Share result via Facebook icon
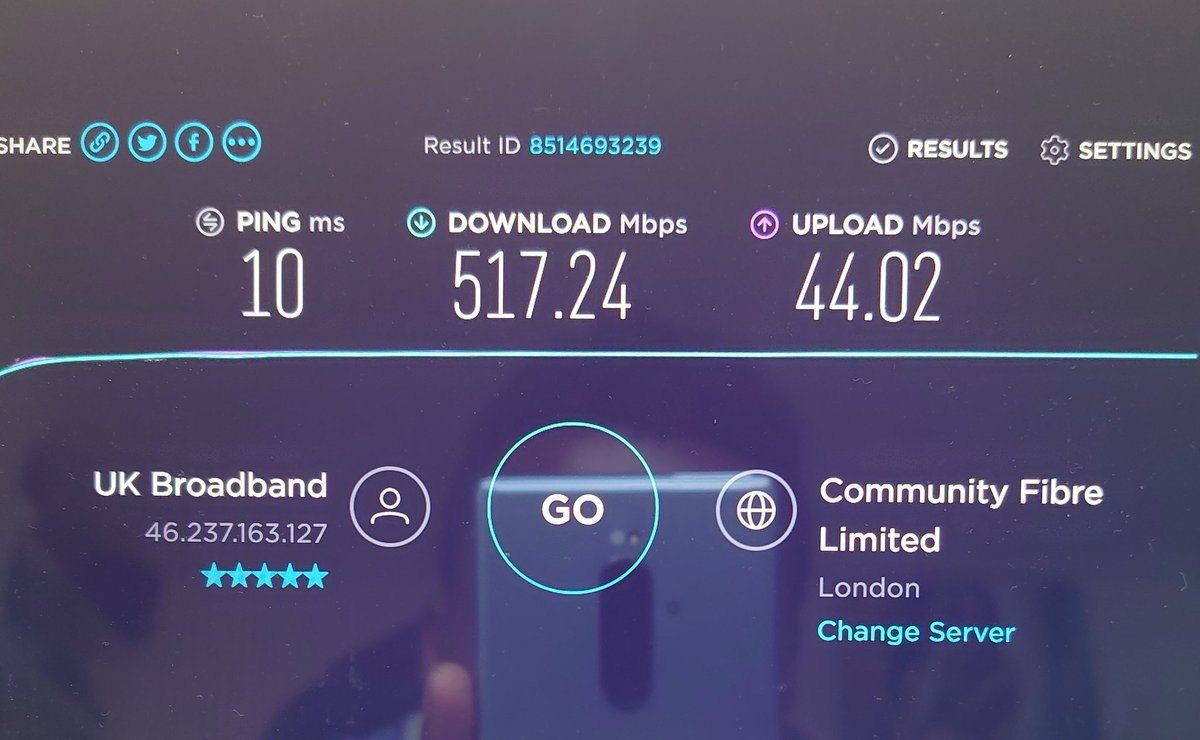The image size is (1200, 740). [x=195, y=143]
